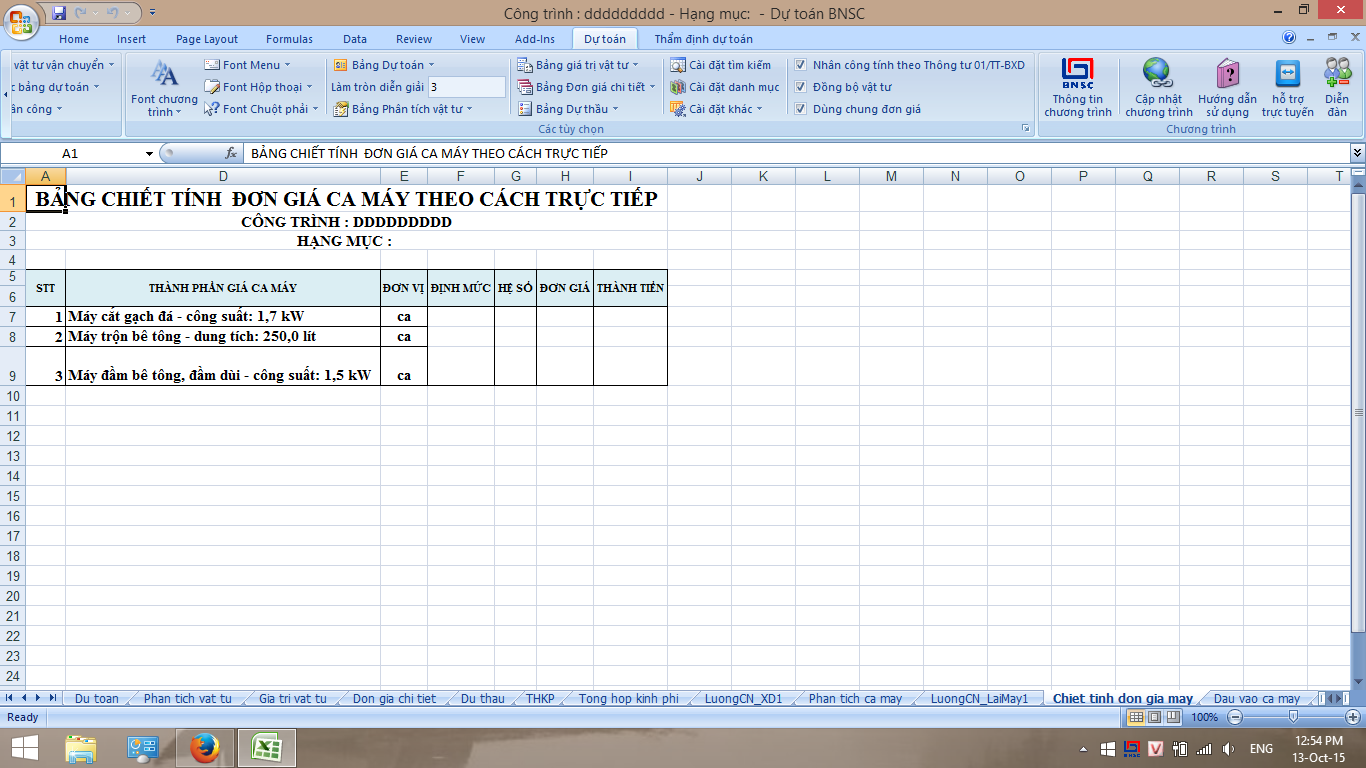
Task: Toggle Nhân công tính theo Thông tư 01/TT-BXD checkbox
Action: tap(801, 65)
